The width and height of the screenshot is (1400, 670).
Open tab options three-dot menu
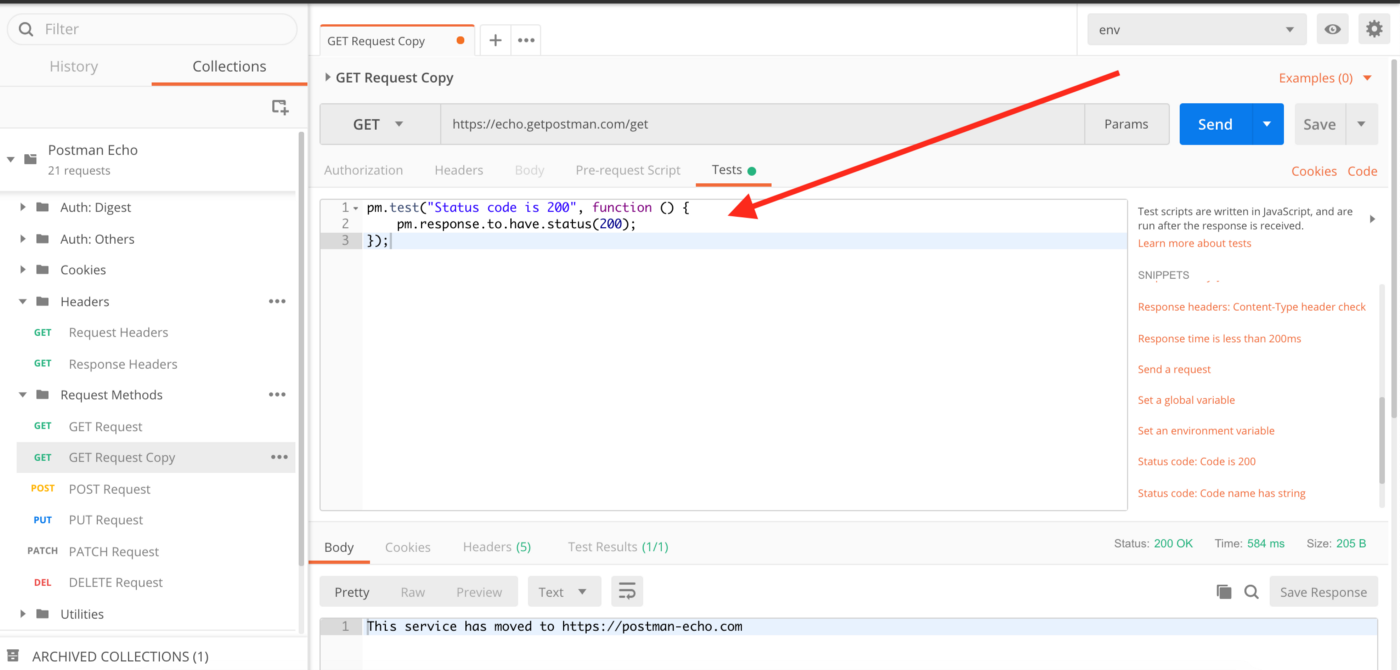click(x=526, y=41)
